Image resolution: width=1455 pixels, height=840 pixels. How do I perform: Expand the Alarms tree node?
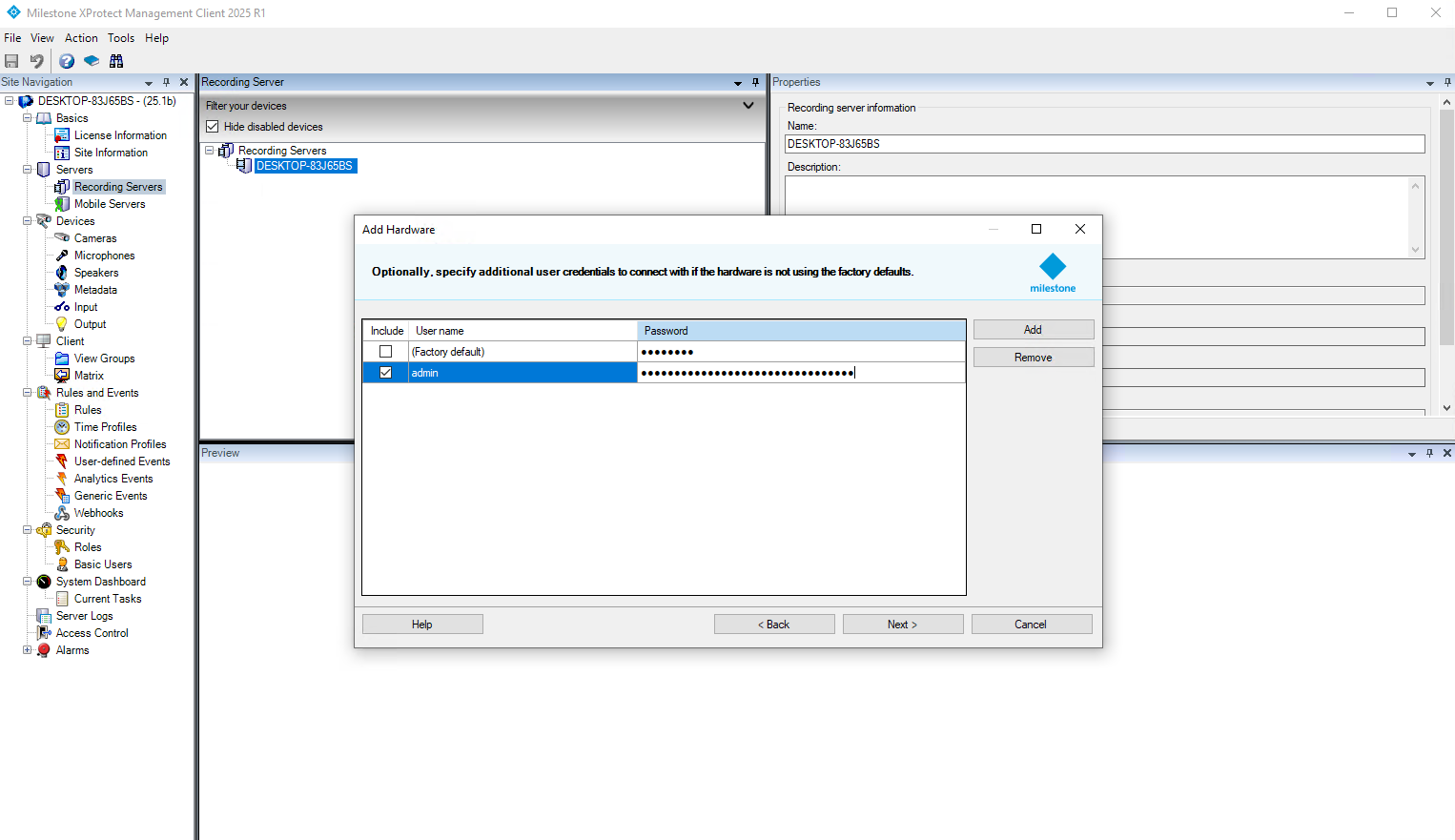pos(27,650)
